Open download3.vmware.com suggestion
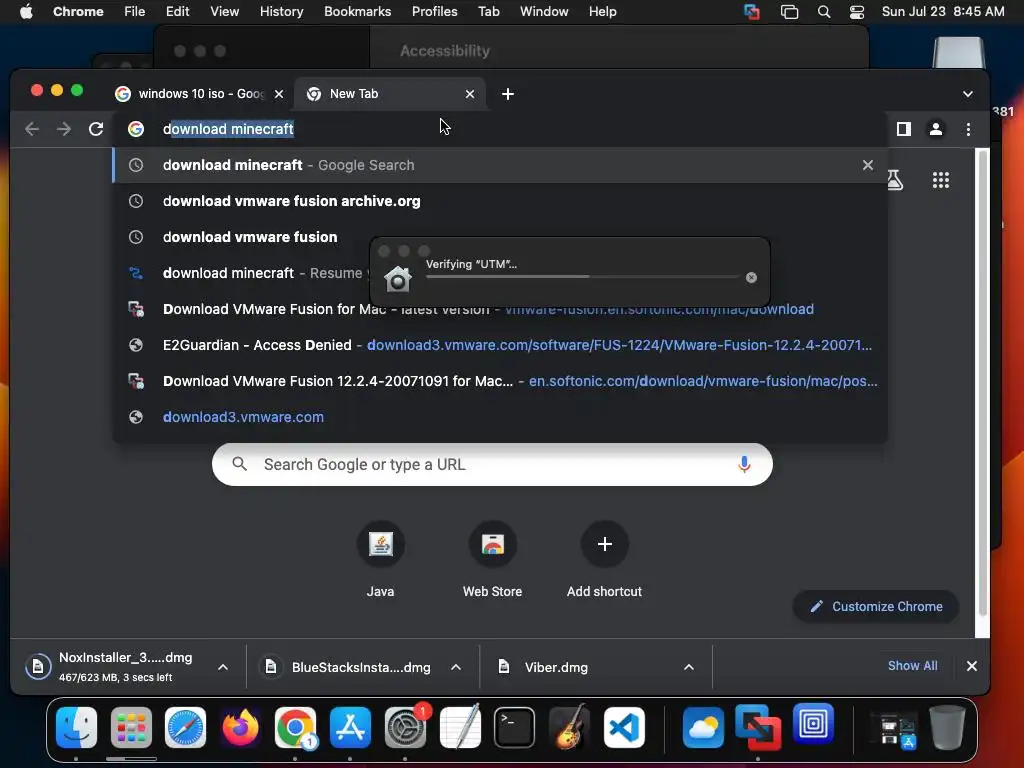Viewport: 1024px width, 768px height. point(500,417)
